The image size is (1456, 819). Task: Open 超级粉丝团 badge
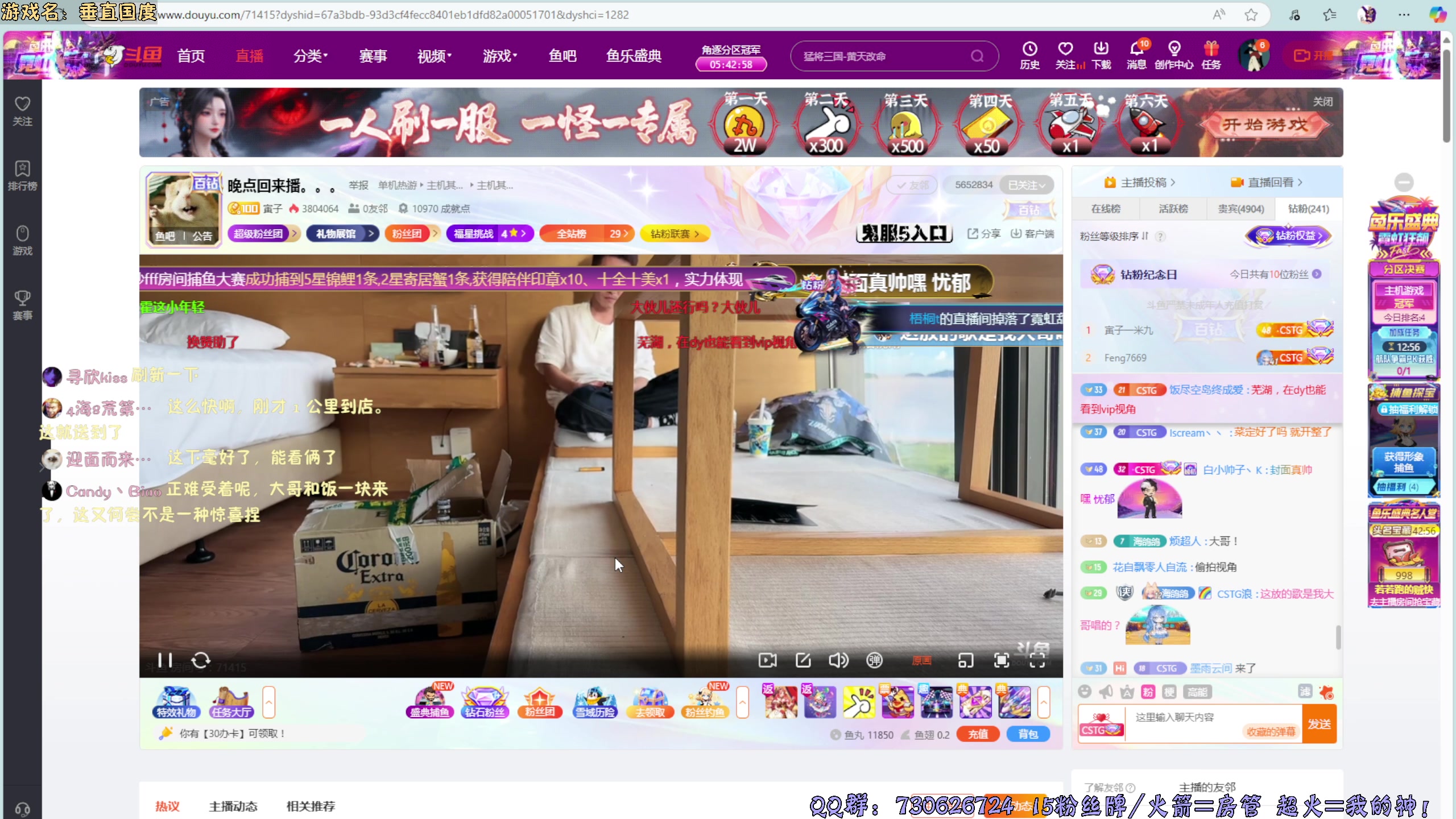[264, 234]
